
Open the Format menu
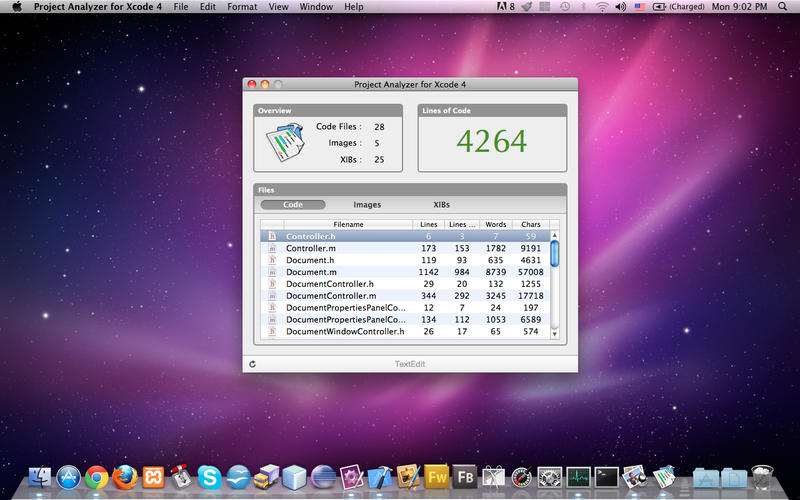pyautogui.click(x=242, y=7)
